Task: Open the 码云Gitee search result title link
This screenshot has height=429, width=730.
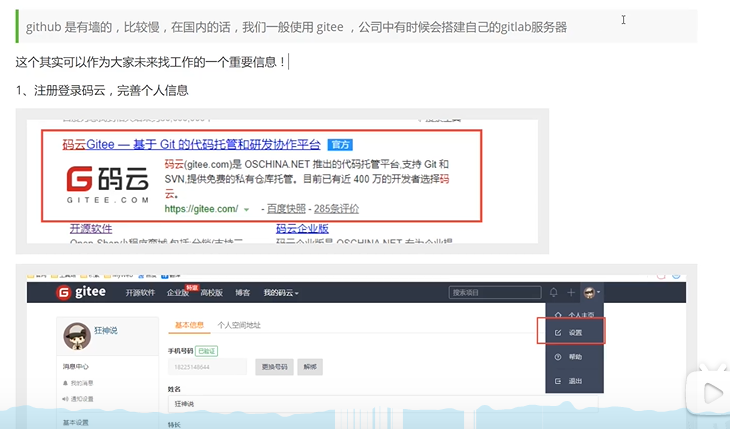Action: pyautogui.click(x=191, y=144)
